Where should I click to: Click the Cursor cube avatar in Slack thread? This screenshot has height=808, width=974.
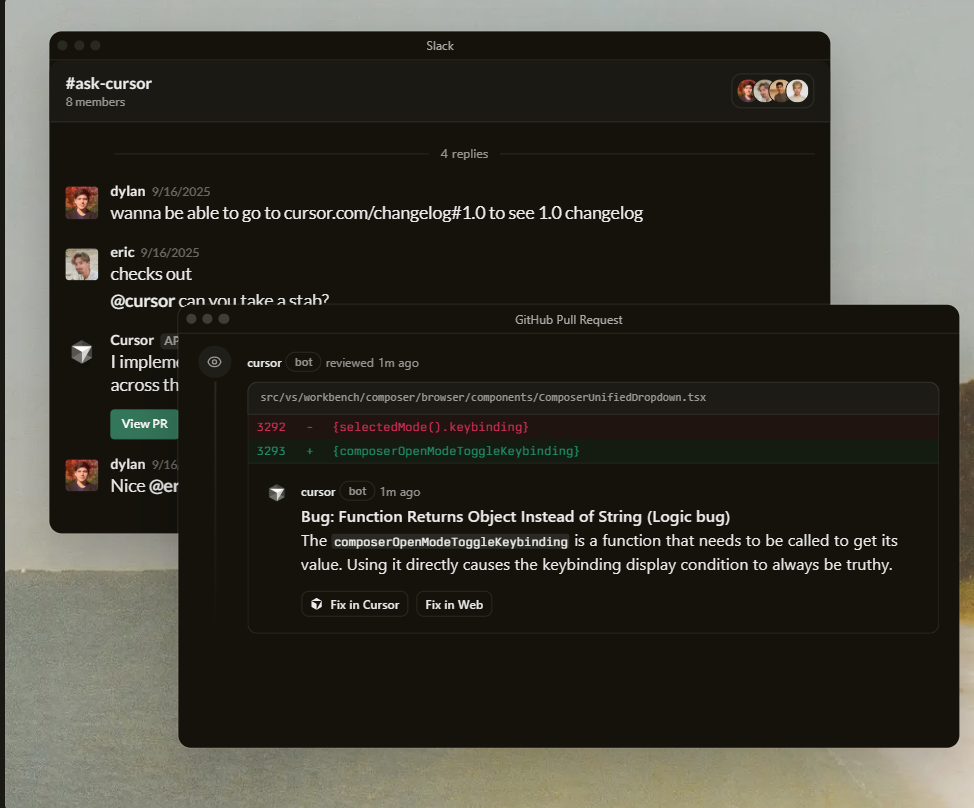point(82,352)
